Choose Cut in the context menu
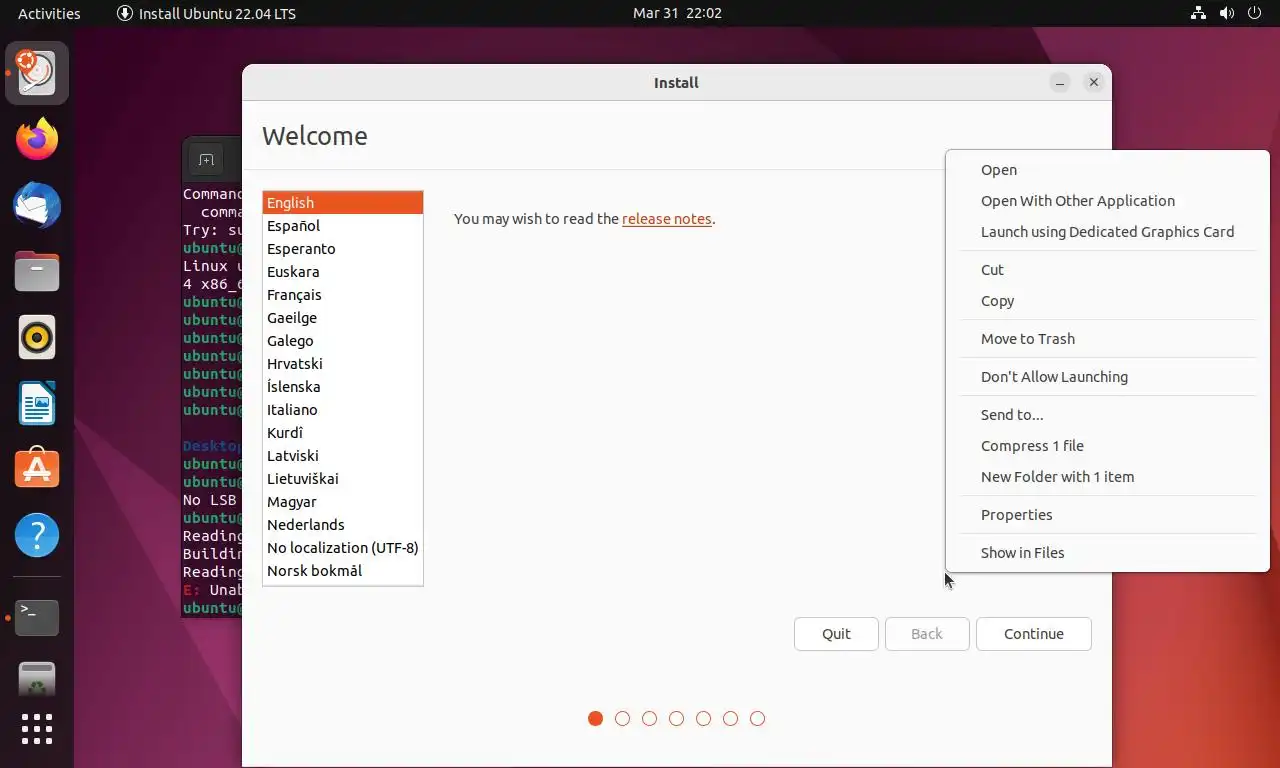The height and width of the screenshot is (768, 1280). coord(1107,270)
